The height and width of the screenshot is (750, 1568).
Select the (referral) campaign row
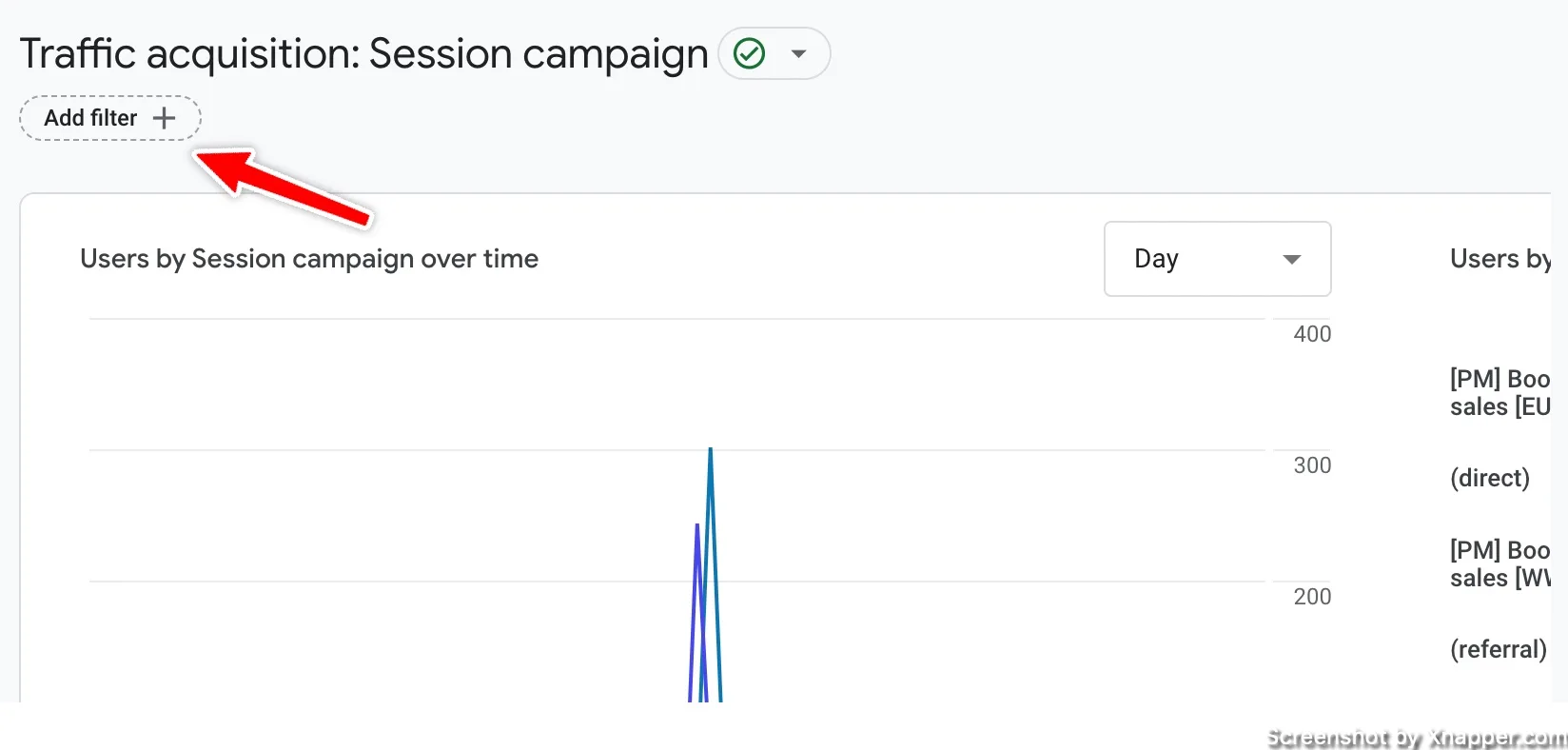pos(1498,649)
